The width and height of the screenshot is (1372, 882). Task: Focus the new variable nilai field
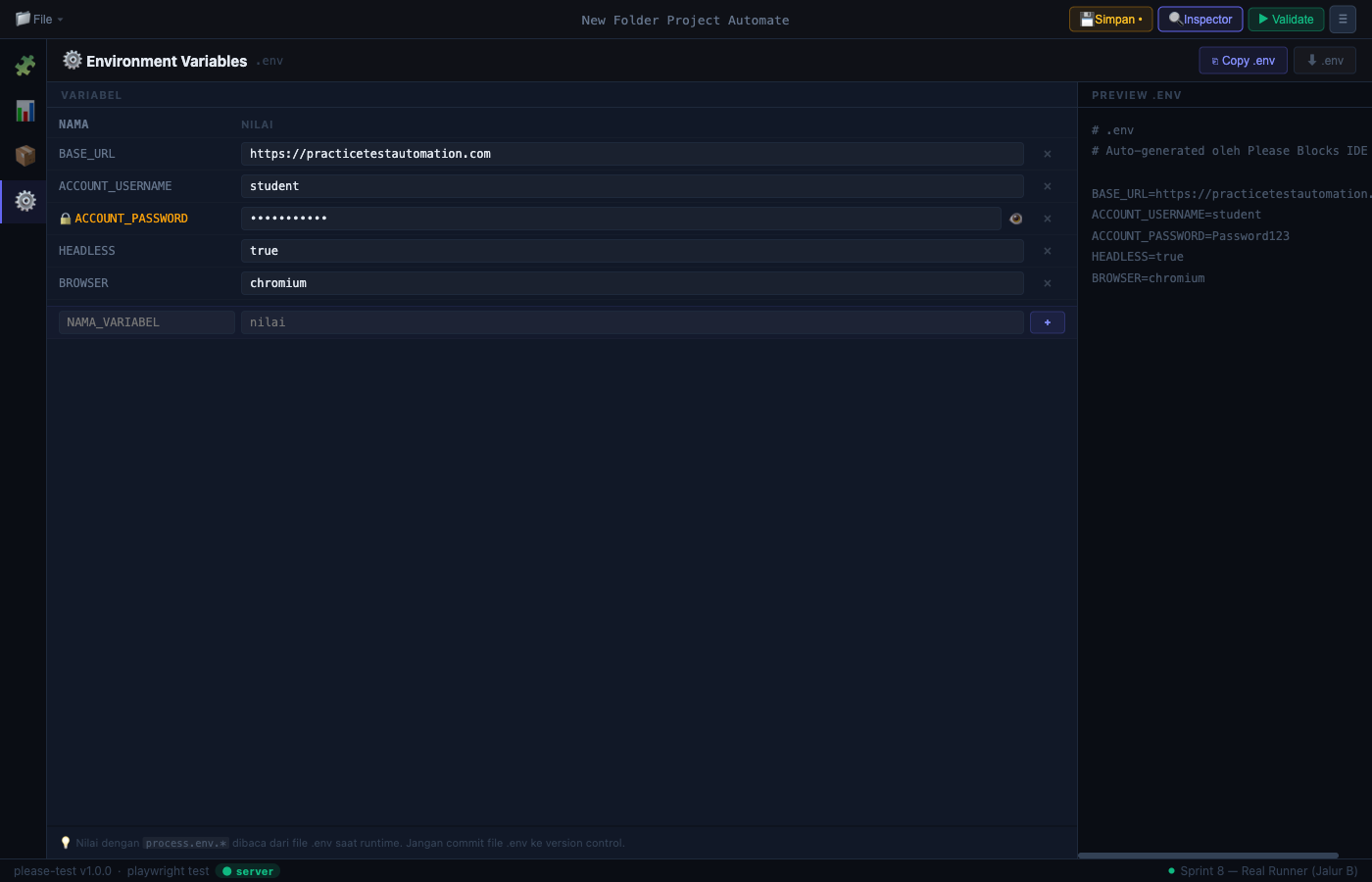click(632, 322)
